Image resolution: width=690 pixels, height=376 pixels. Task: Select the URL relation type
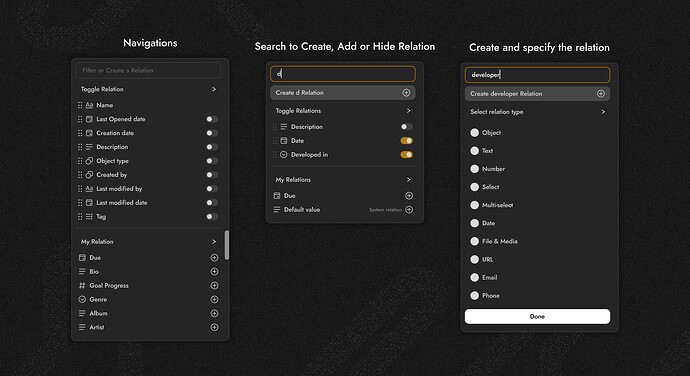474,259
